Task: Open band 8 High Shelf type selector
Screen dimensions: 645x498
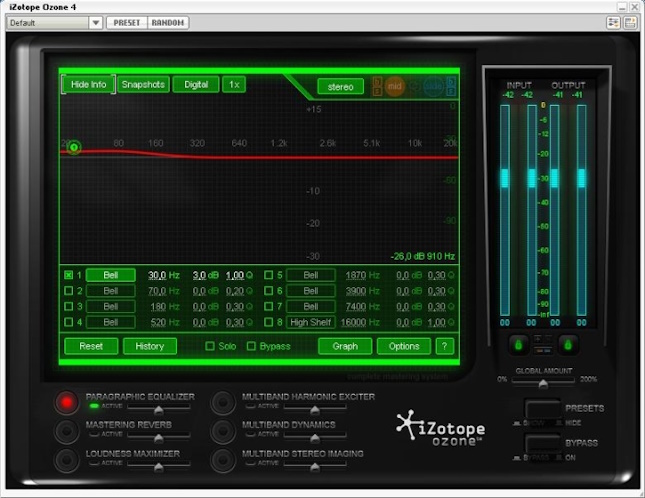Action: click(311, 322)
